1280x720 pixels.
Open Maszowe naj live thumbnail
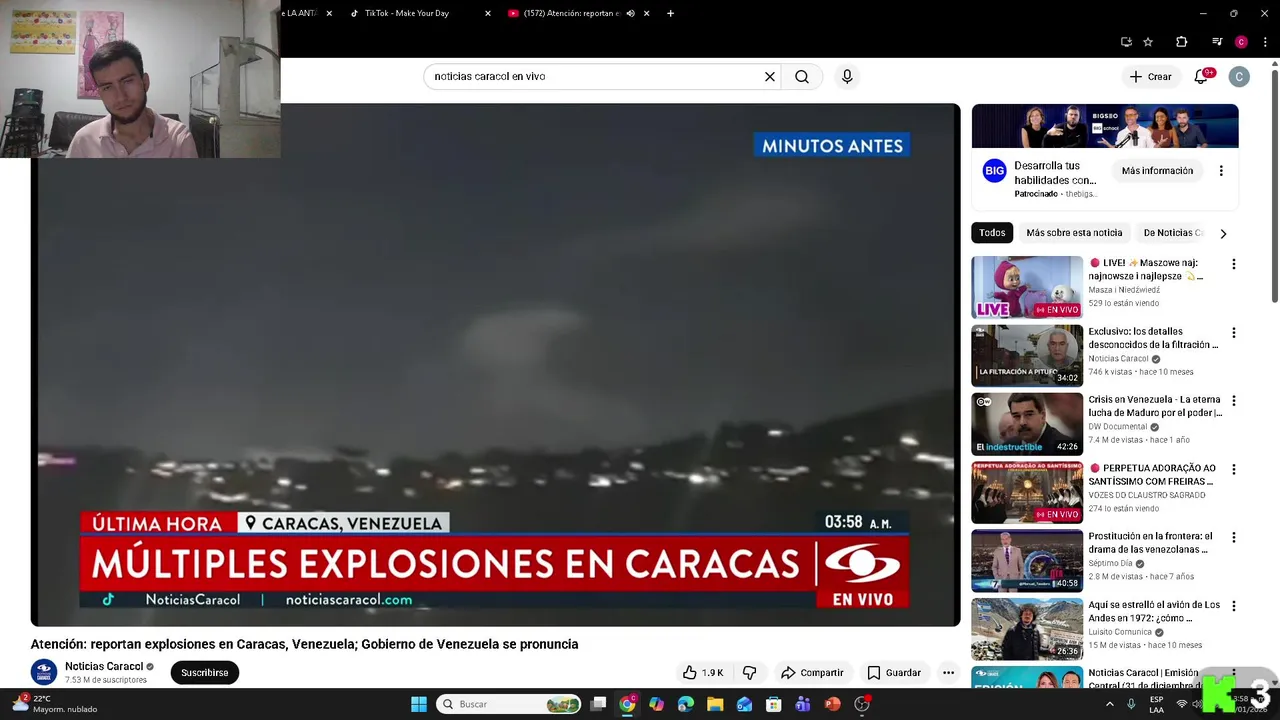[1027, 287]
